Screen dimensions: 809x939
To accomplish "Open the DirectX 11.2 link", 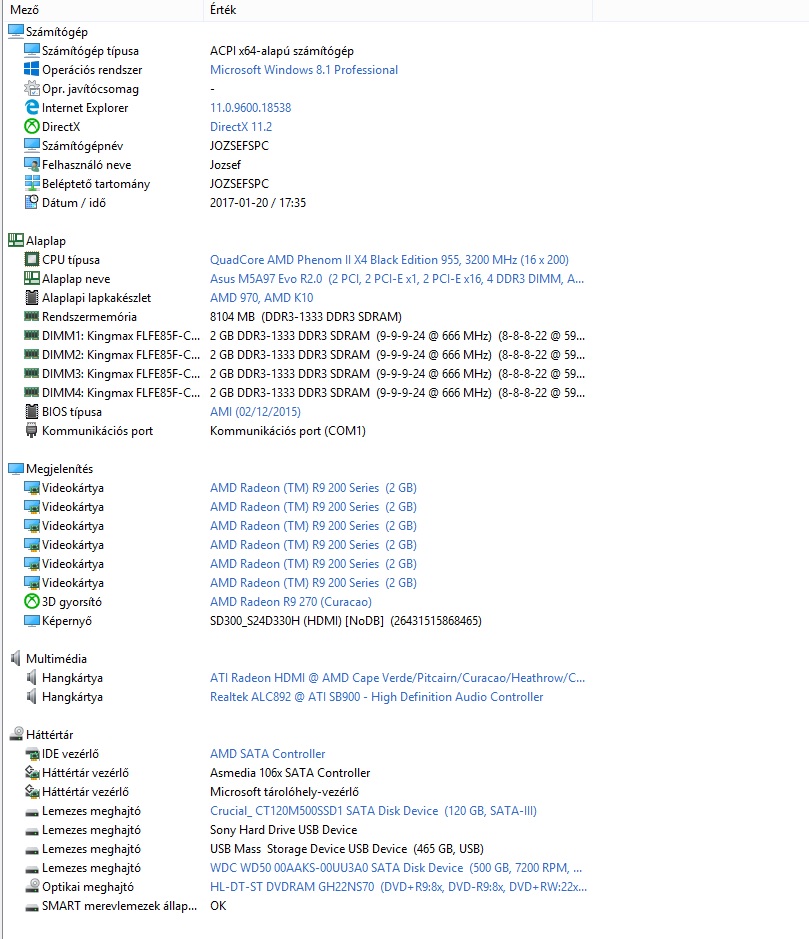I will point(241,127).
